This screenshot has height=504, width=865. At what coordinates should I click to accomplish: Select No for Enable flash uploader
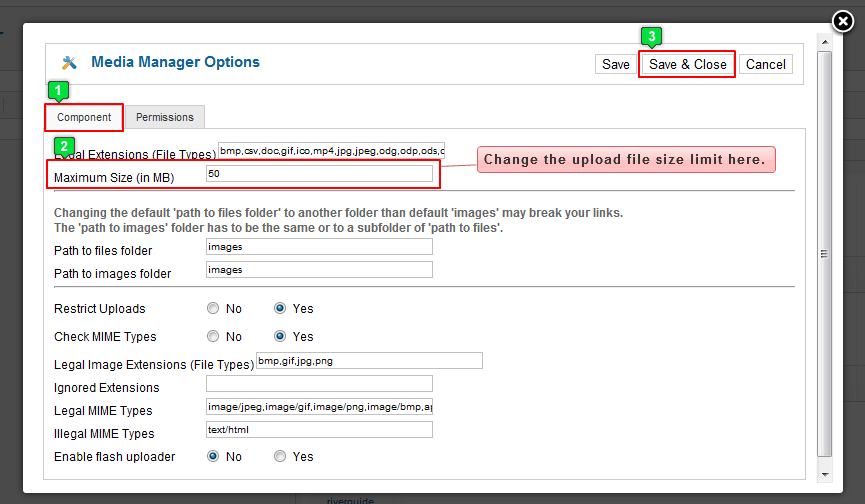(x=213, y=457)
